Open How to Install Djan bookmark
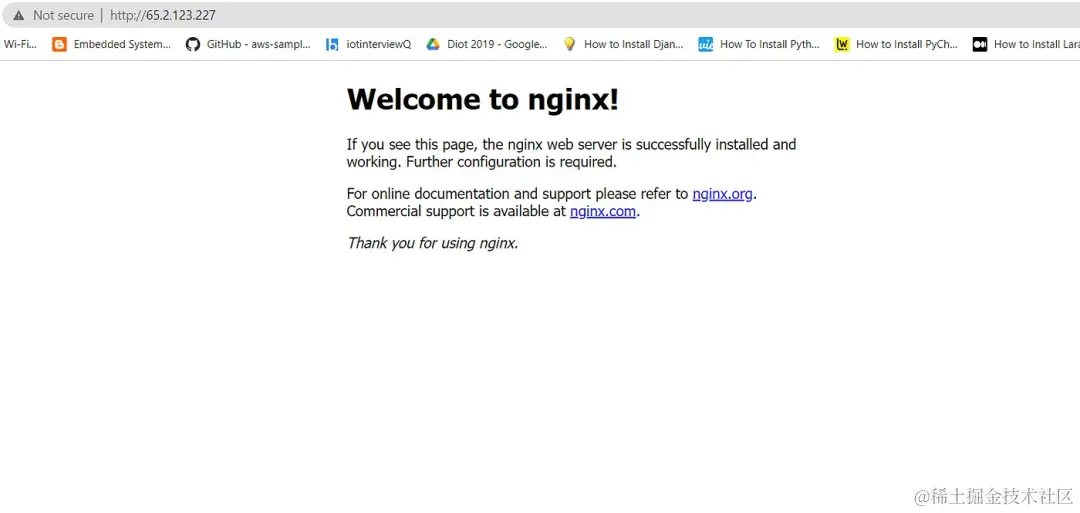1080x513 pixels. point(634,44)
